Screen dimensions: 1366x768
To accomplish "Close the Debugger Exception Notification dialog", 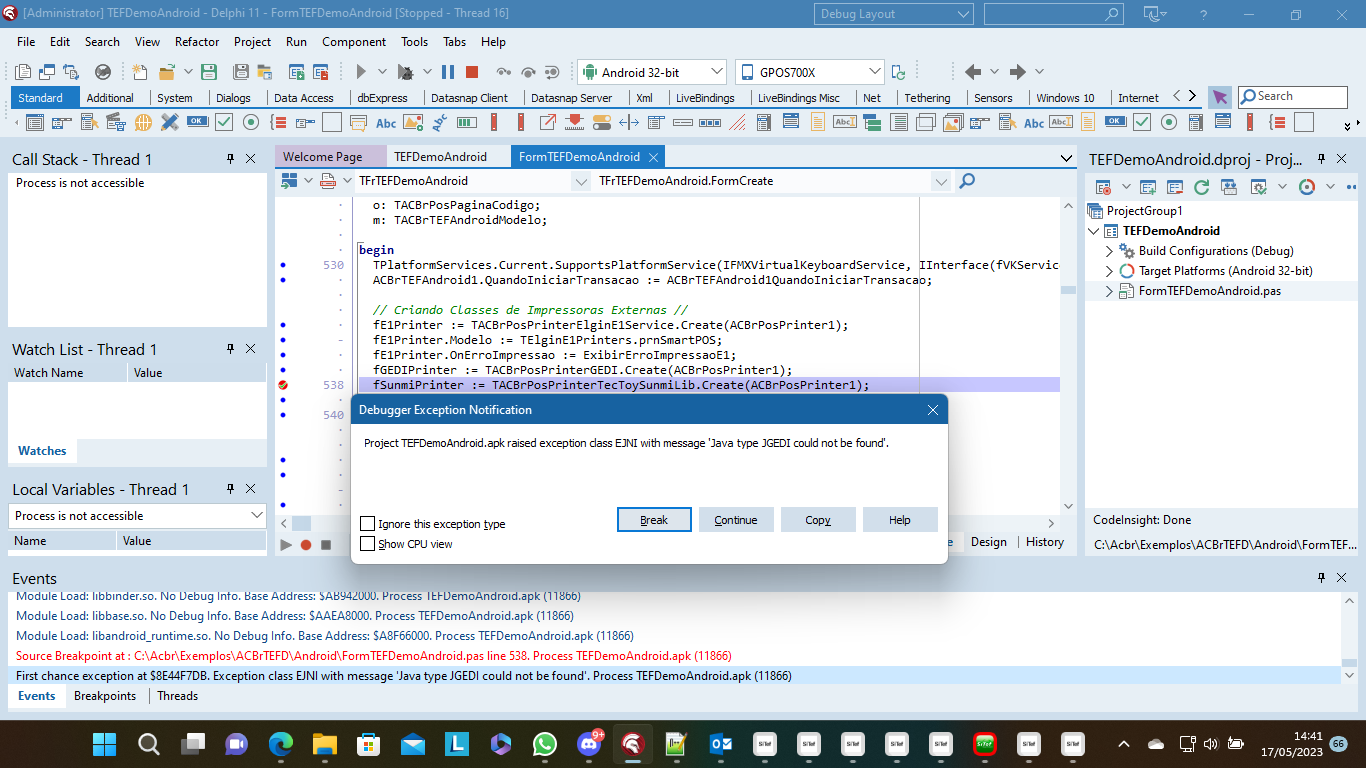I will point(932,410).
